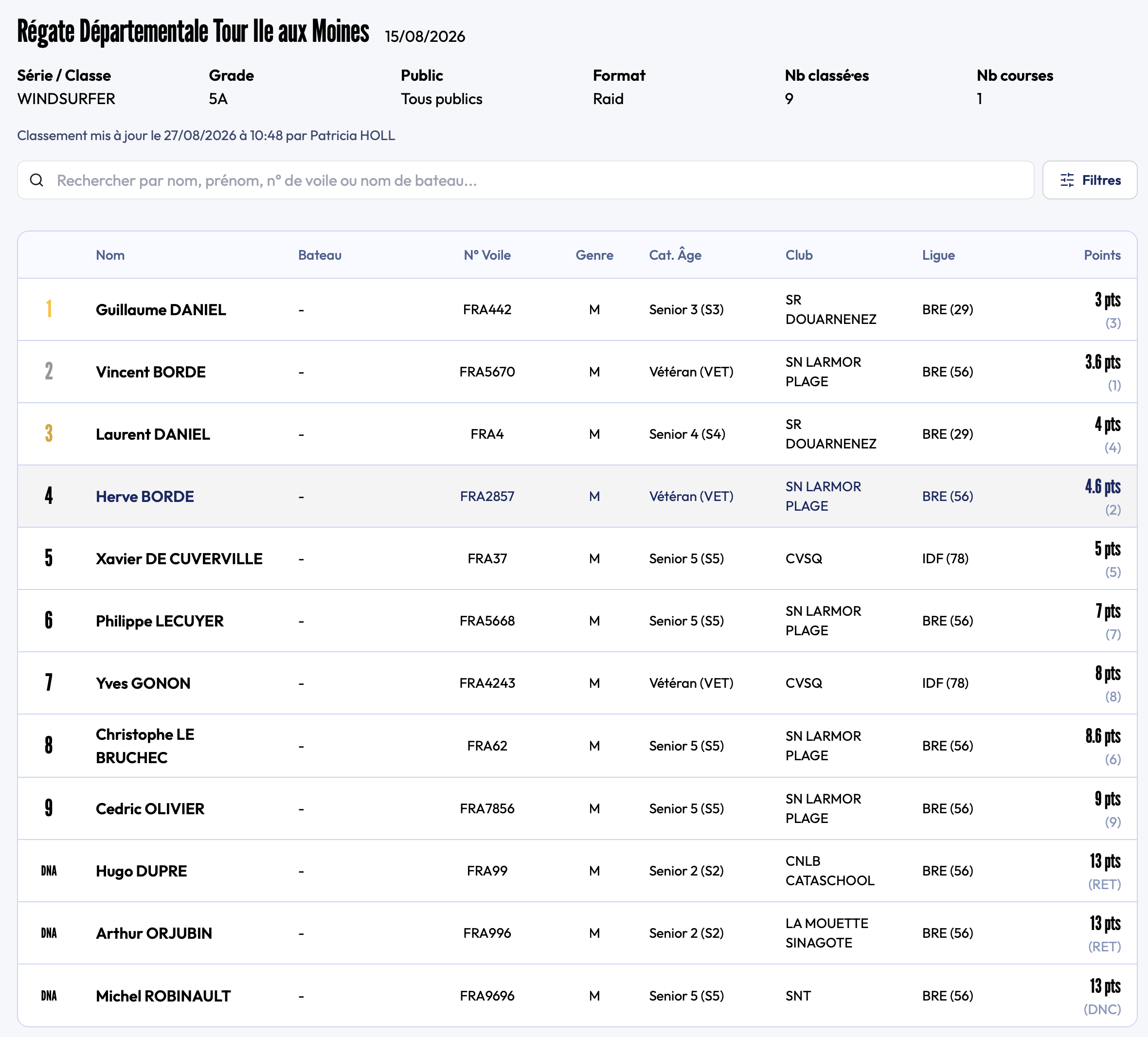The height and width of the screenshot is (1037, 1148).
Task: Click the Club column header
Action: [799, 255]
